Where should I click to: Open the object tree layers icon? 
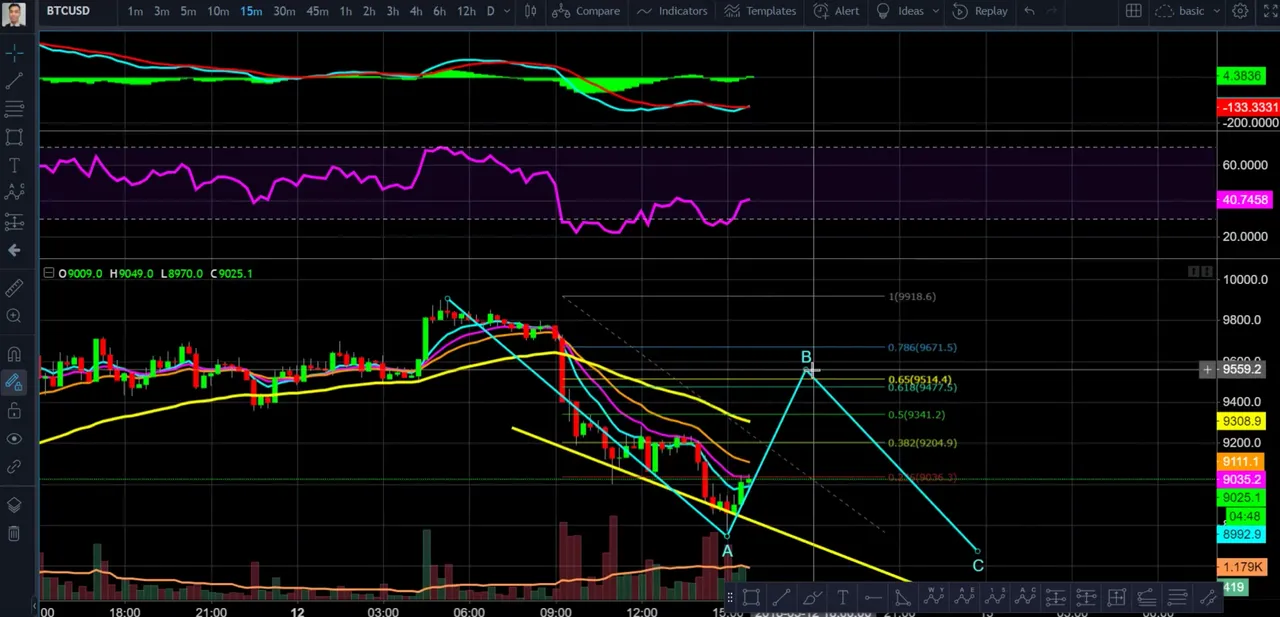tap(14, 505)
